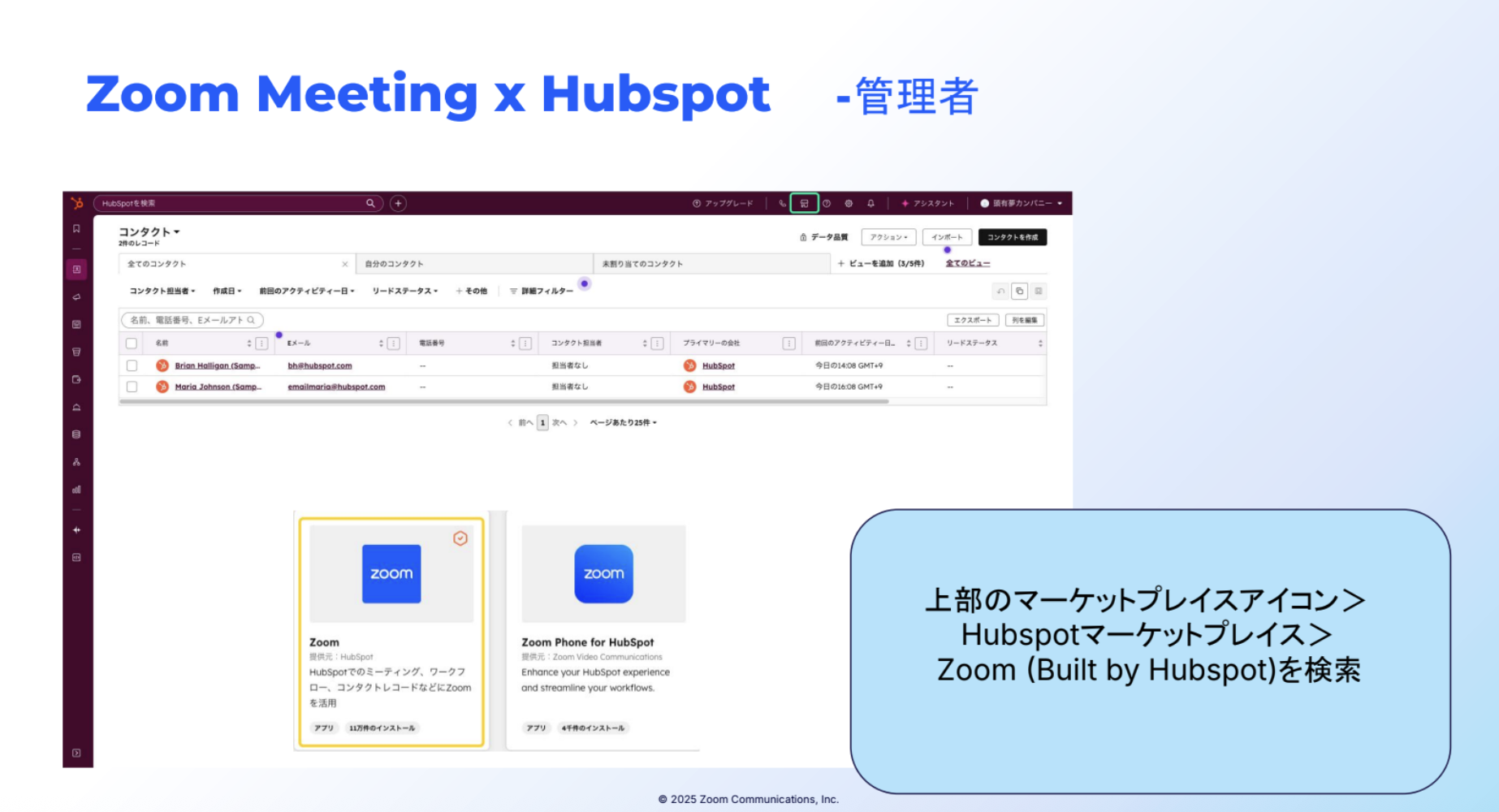Click the HubSpot sprocket logo
1499x812 pixels.
pos(77,203)
